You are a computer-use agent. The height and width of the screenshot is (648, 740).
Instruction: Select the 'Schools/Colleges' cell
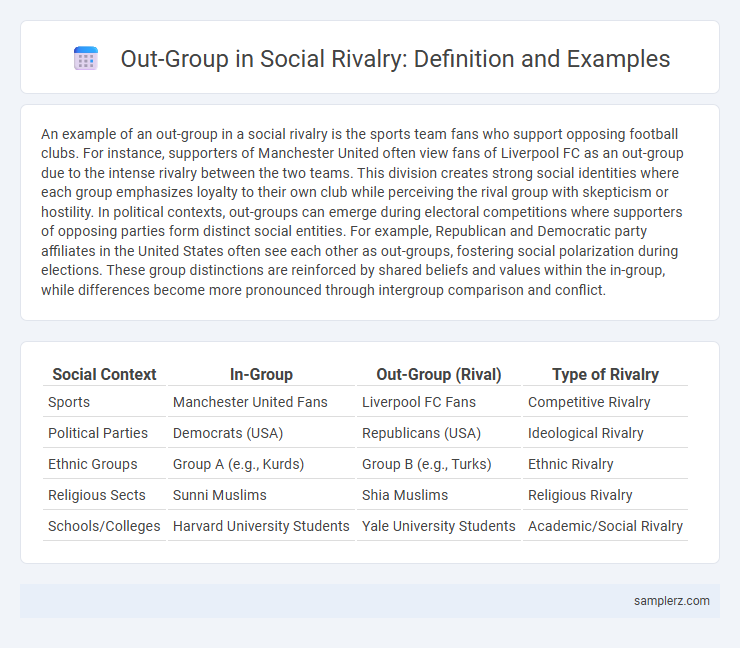[x=104, y=526]
